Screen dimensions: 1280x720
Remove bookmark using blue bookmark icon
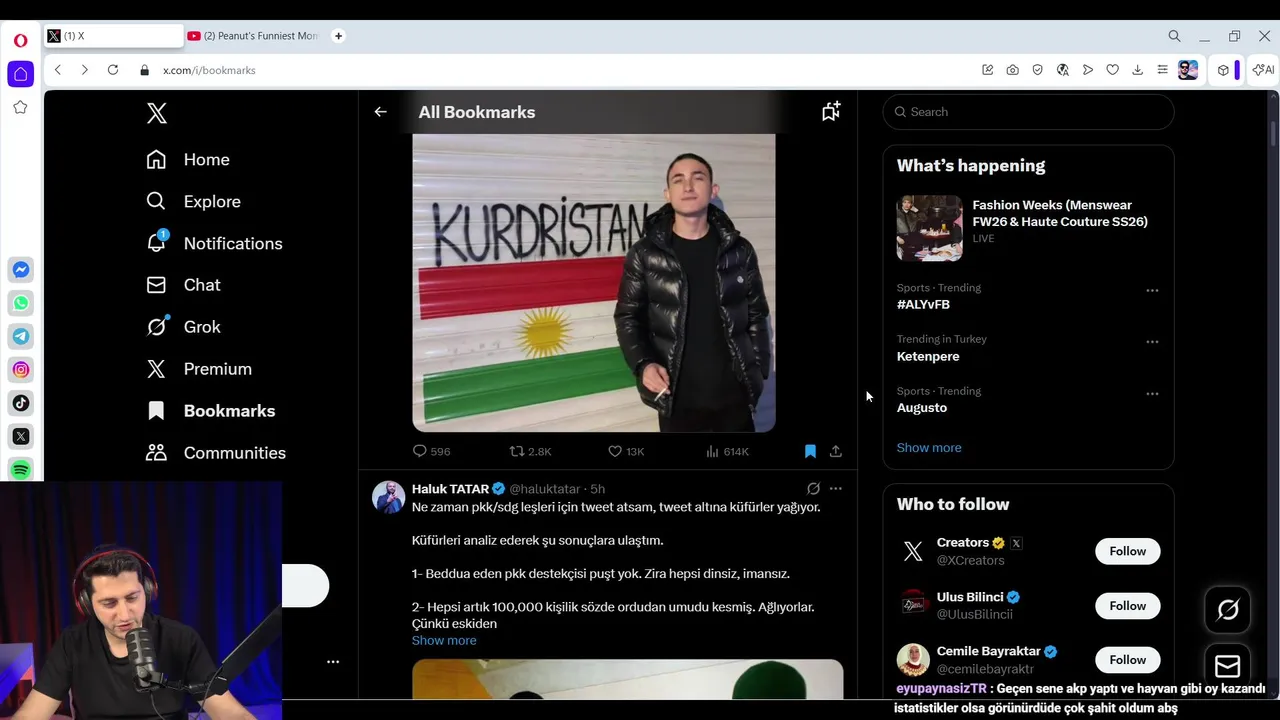(x=810, y=451)
